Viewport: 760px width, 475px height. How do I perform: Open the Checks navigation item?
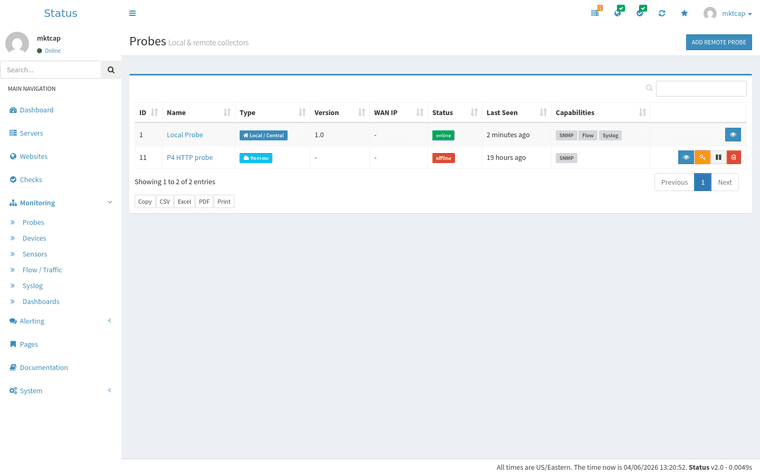31,180
